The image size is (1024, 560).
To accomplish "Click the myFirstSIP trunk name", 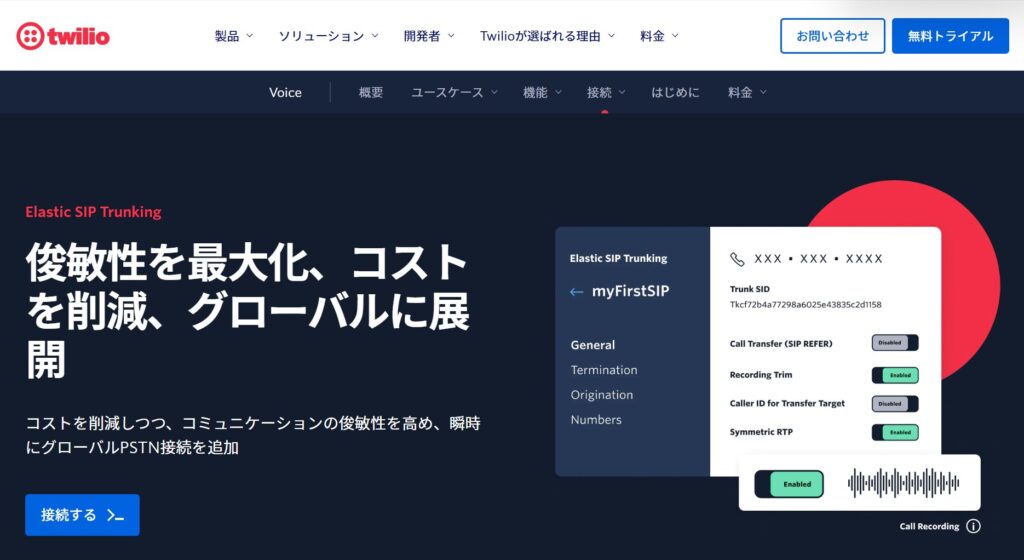I will [x=630, y=291].
